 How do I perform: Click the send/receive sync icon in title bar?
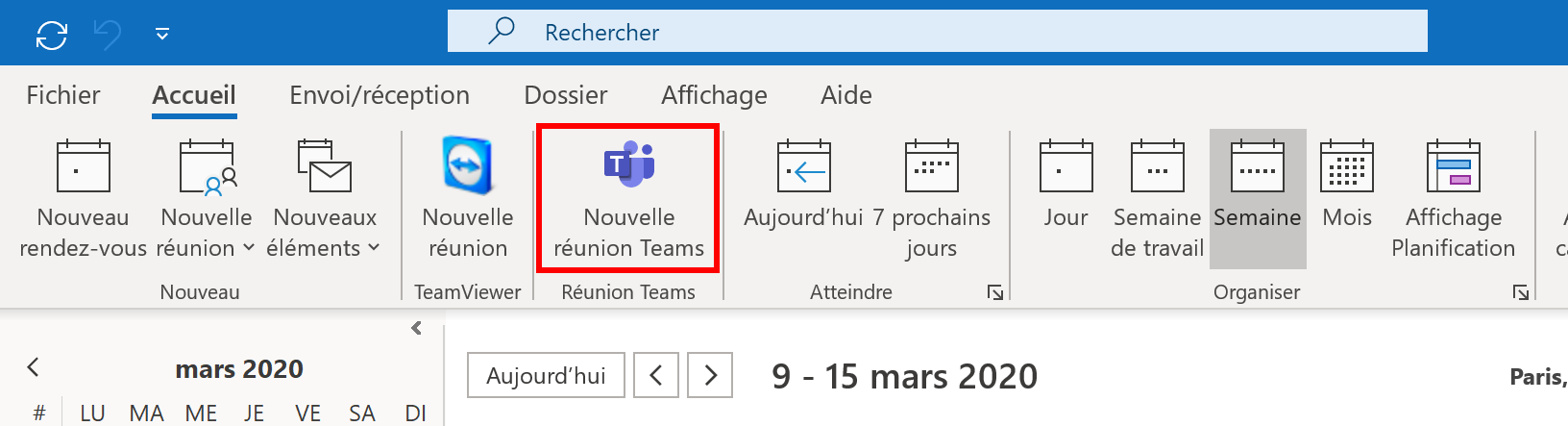52,36
